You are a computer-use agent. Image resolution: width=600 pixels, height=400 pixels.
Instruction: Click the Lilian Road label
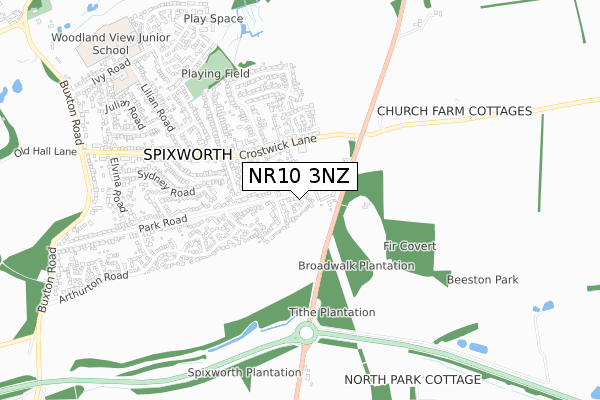point(158,108)
